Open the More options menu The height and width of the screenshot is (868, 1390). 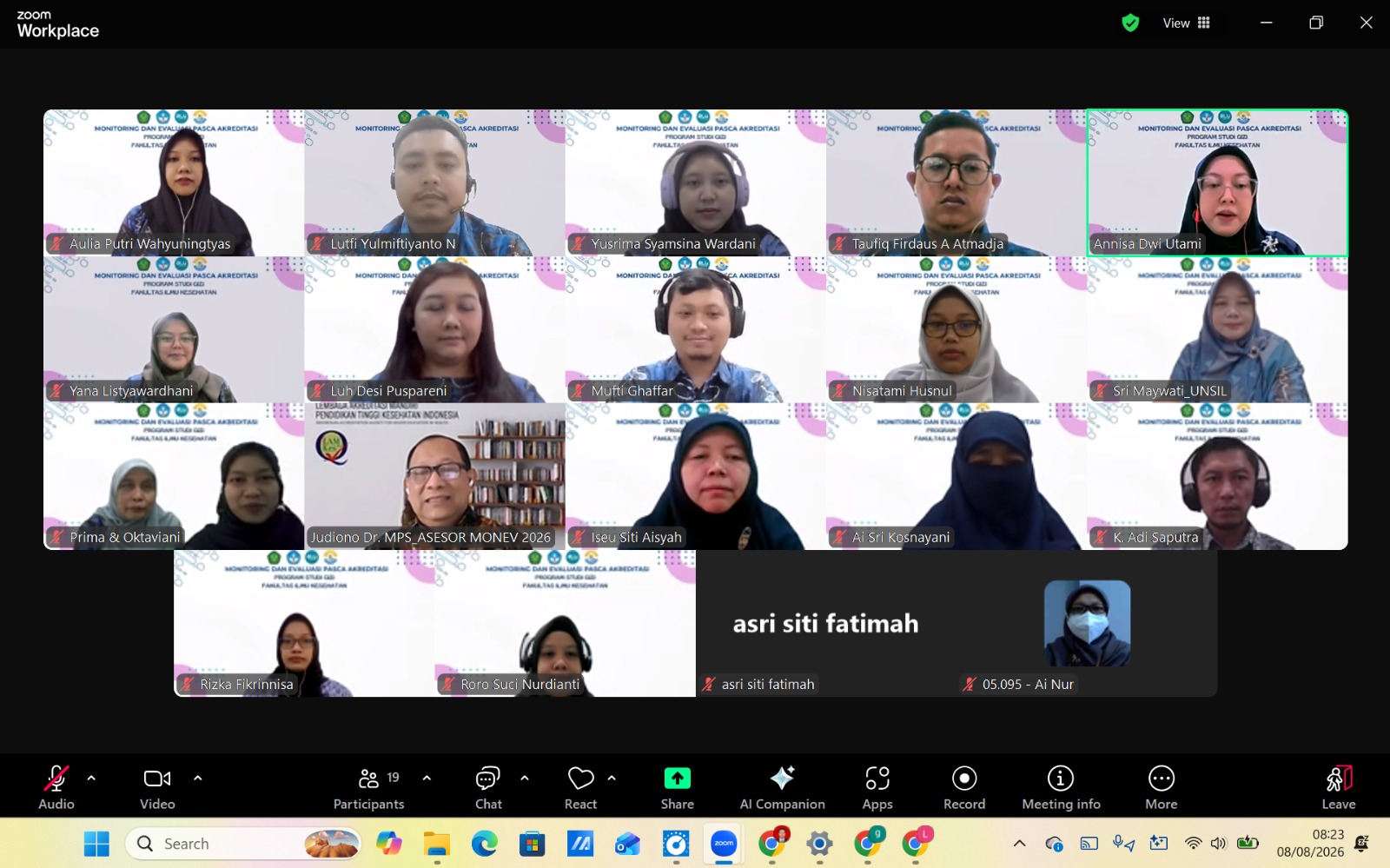point(1162,789)
